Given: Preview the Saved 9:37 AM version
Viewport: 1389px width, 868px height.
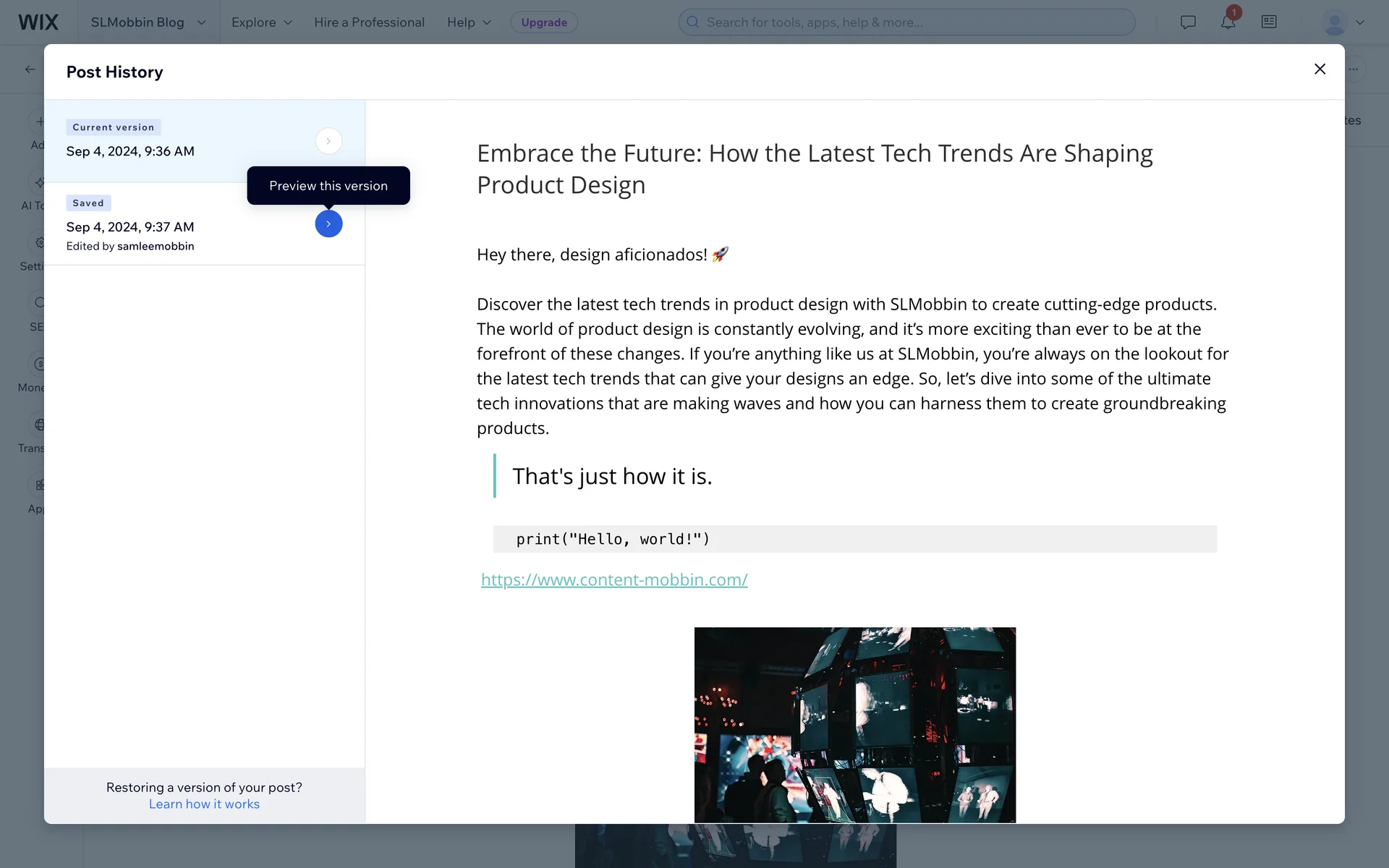Looking at the screenshot, I should point(328,224).
